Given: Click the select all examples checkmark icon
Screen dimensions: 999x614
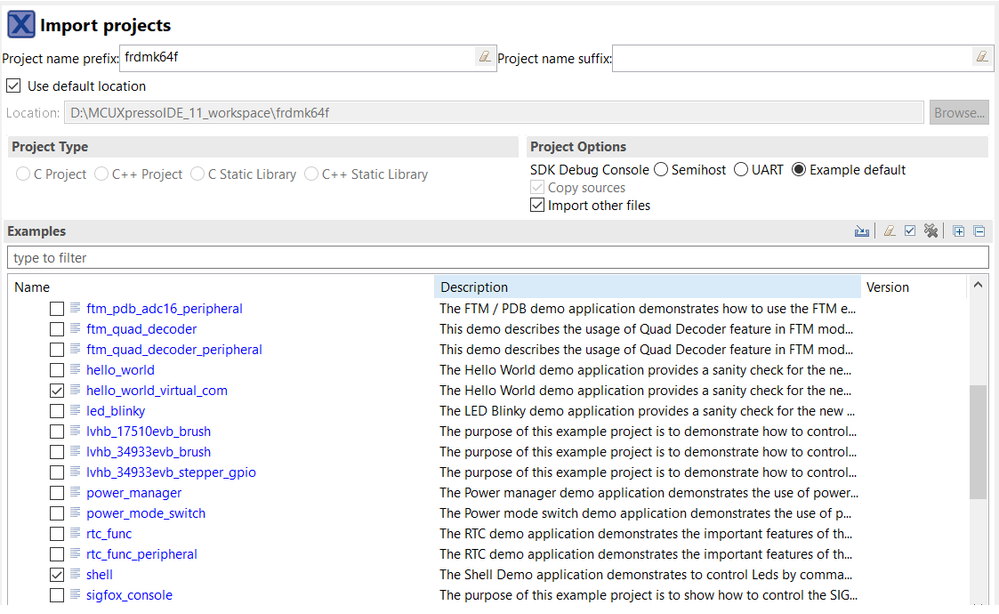Looking at the screenshot, I should click(x=910, y=231).
